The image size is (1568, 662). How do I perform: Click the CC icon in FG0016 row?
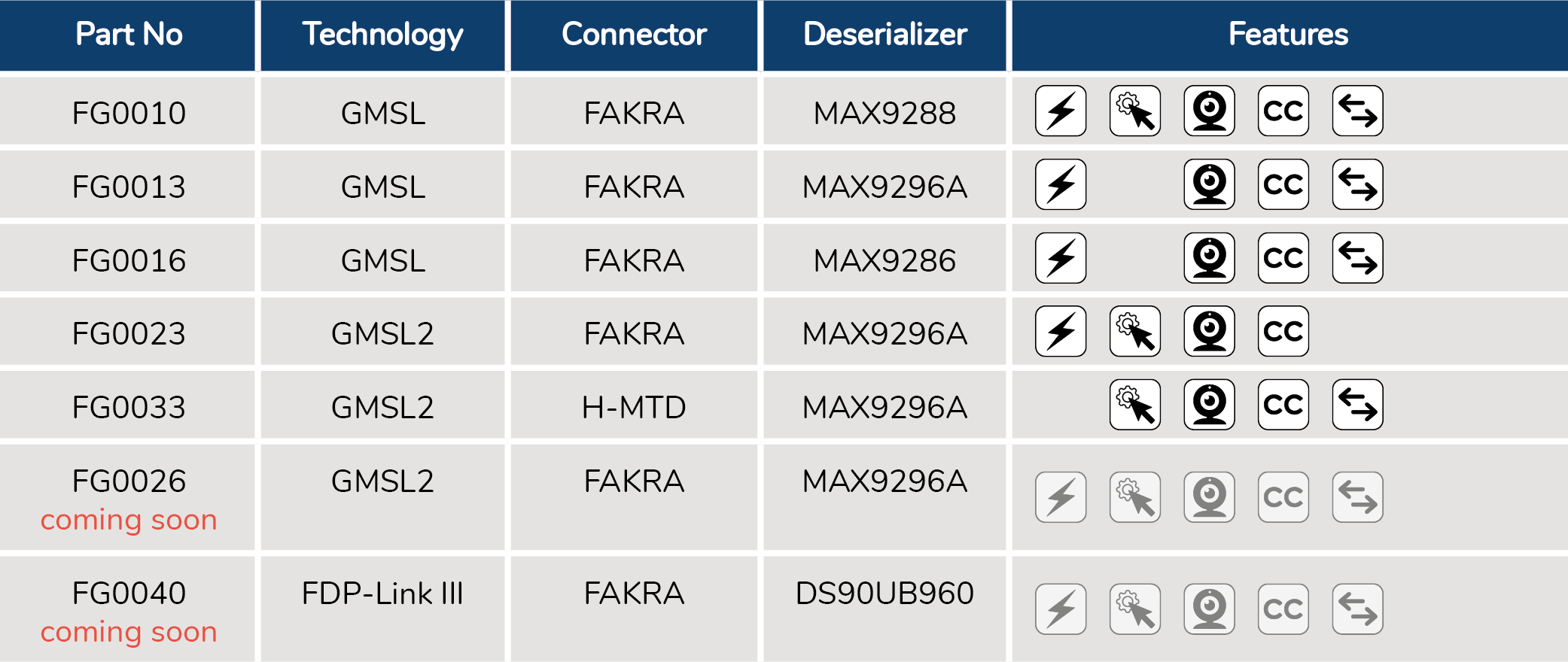[x=1283, y=258]
